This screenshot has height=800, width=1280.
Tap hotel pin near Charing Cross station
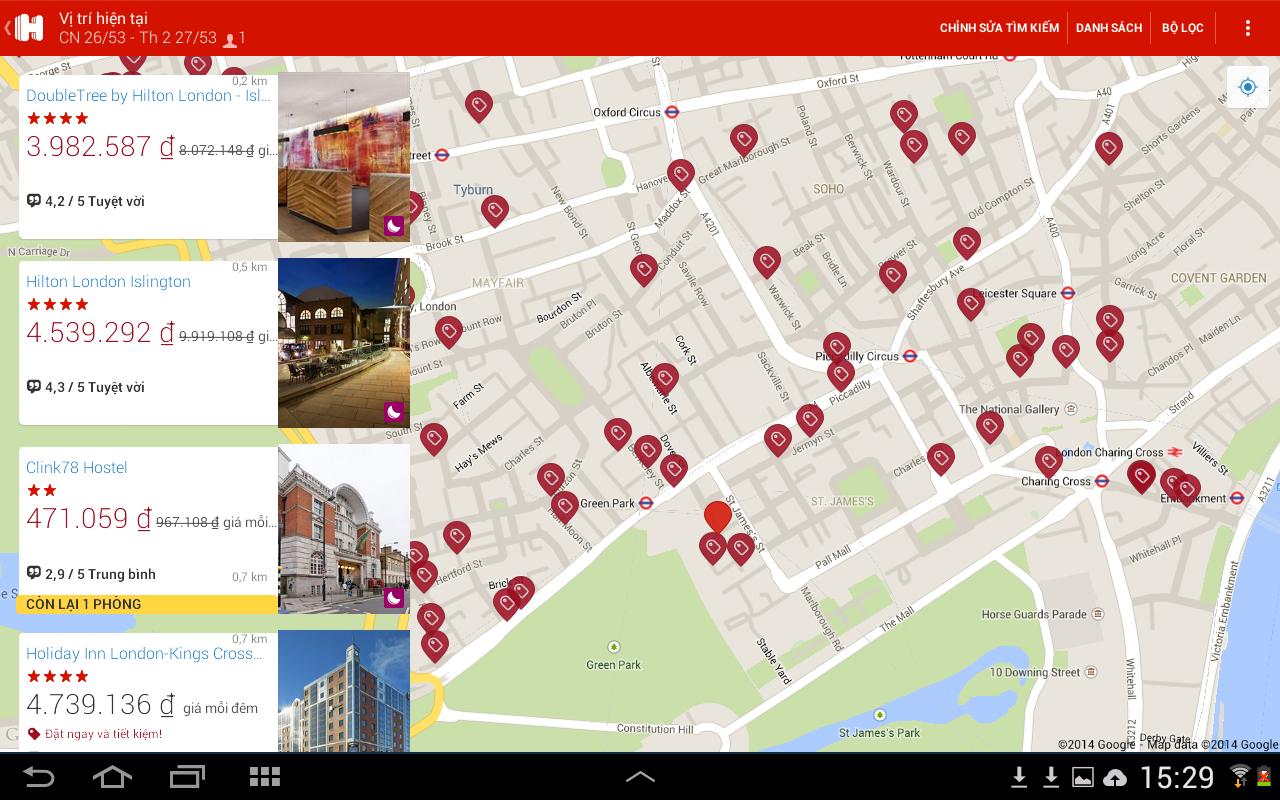[1049, 462]
